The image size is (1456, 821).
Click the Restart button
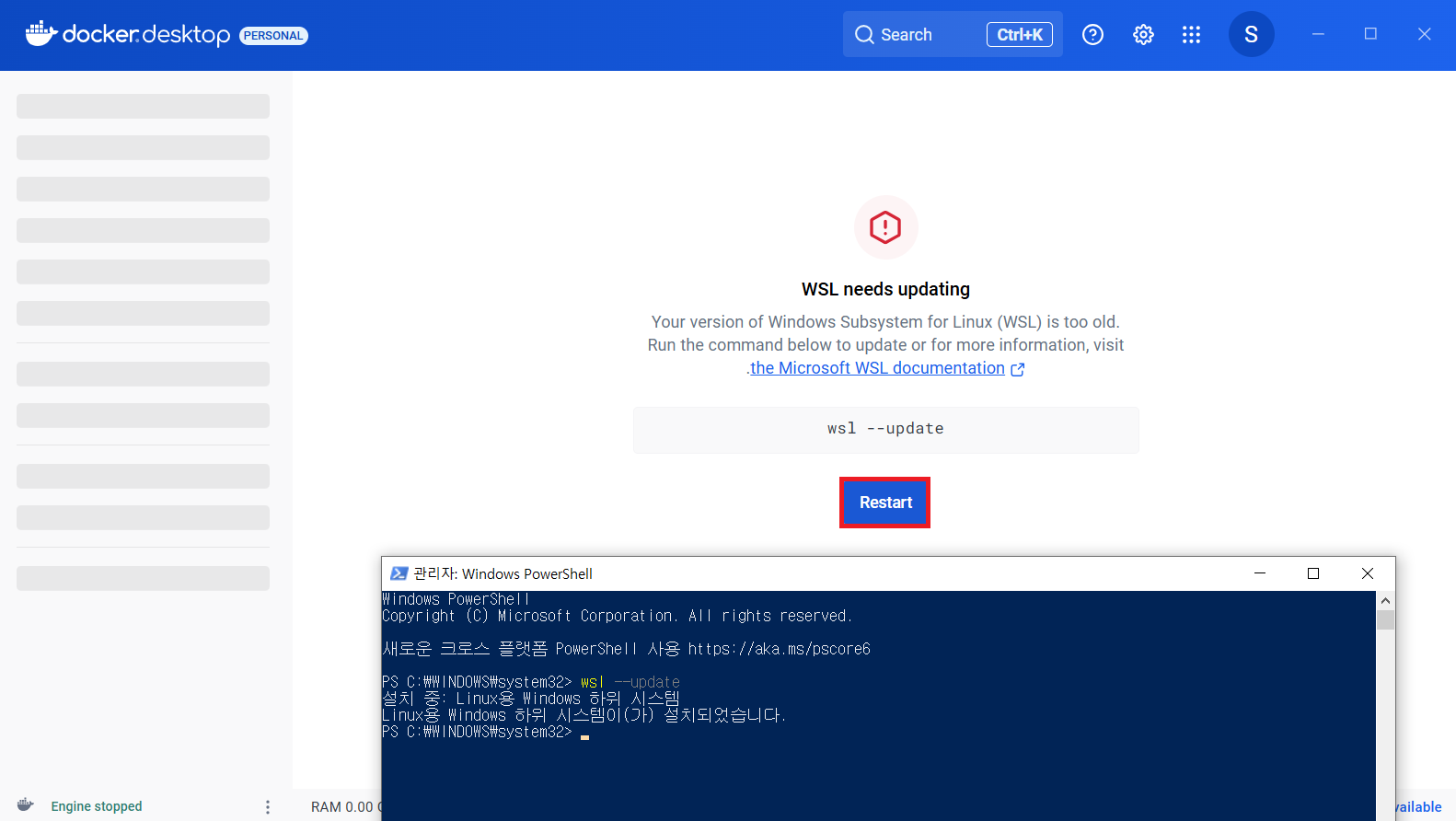[885, 503]
